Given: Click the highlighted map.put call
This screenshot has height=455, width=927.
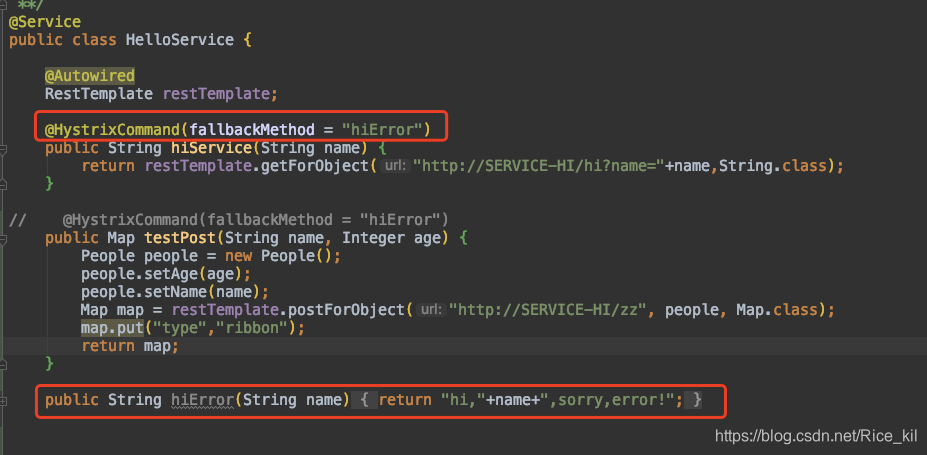Looking at the screenshot, I should point(112,328).
